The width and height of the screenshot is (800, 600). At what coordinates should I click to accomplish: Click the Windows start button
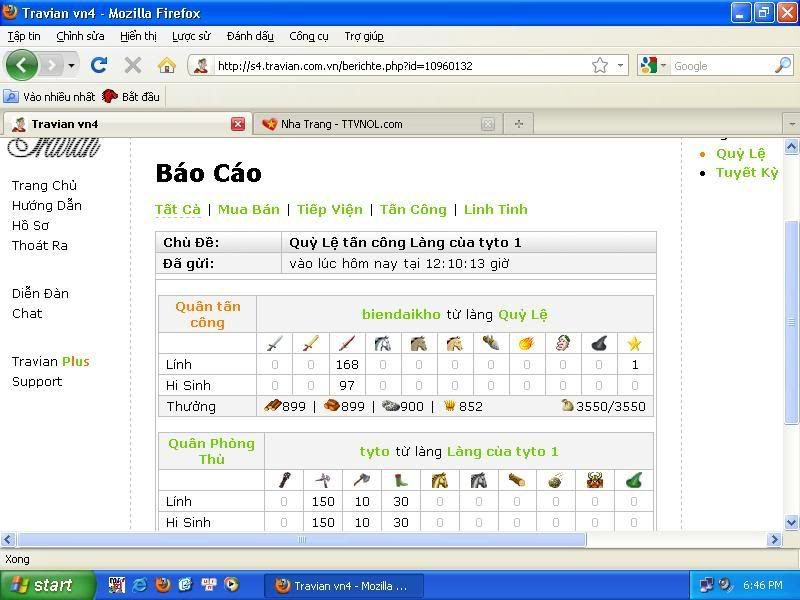click(x=47, y=585)
